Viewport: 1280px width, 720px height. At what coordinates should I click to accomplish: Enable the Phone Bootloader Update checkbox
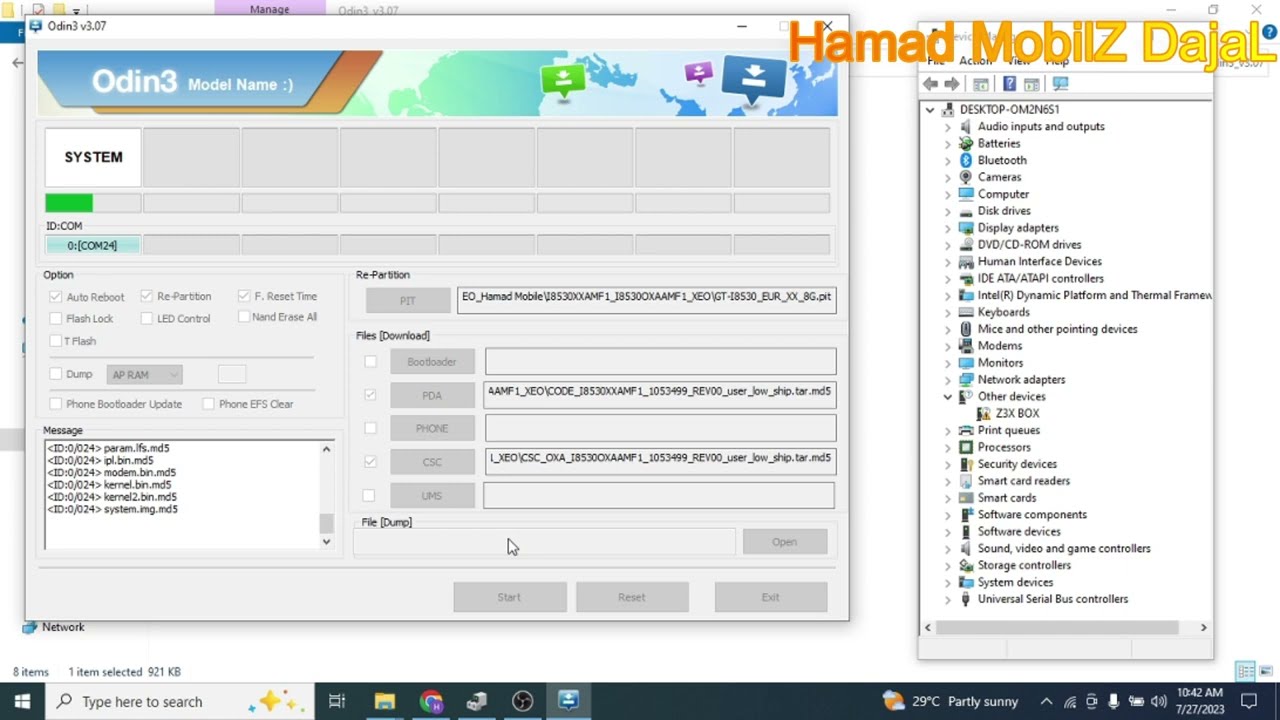56,404
